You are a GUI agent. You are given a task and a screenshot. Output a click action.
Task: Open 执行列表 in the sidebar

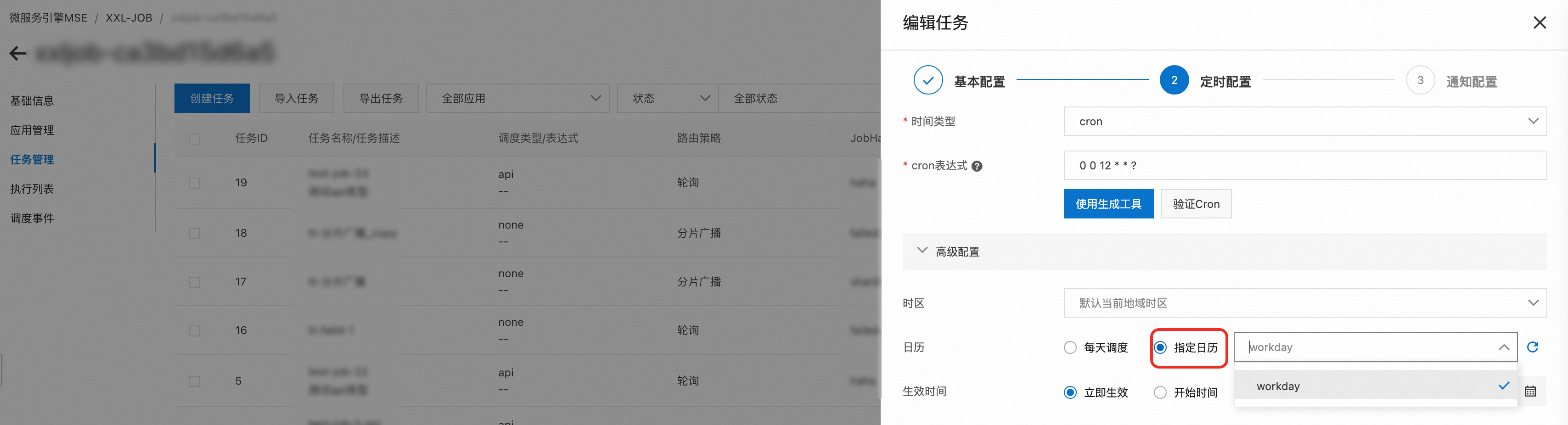coord(32,189)
